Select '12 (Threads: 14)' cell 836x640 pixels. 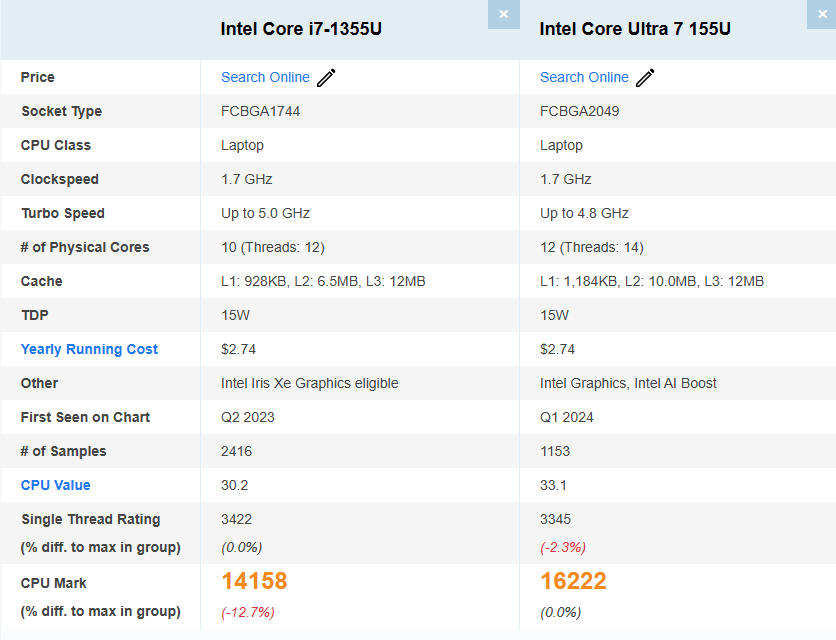coord(591,247)
